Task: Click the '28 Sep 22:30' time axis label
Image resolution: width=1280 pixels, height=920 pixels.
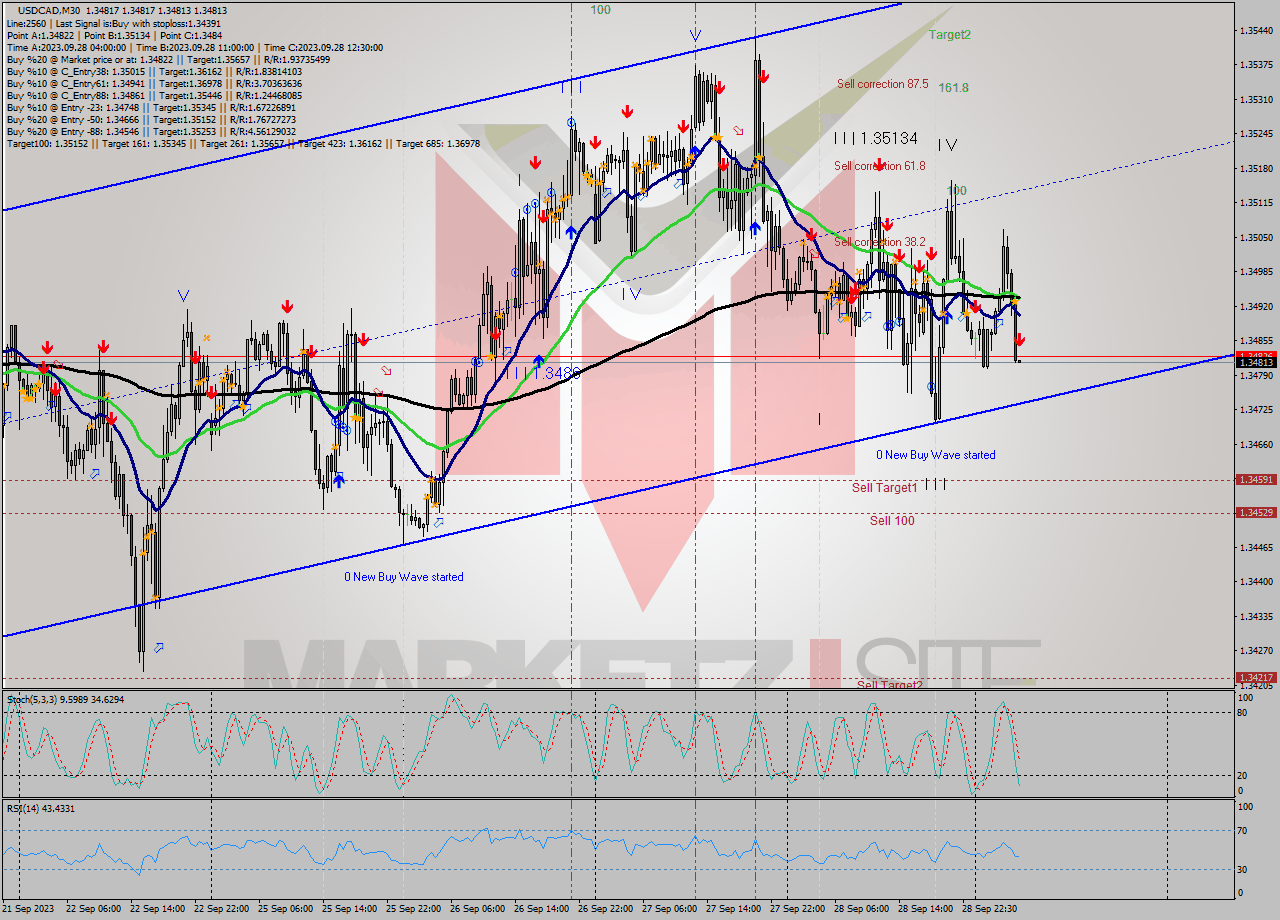Action: tap(990, 909)
